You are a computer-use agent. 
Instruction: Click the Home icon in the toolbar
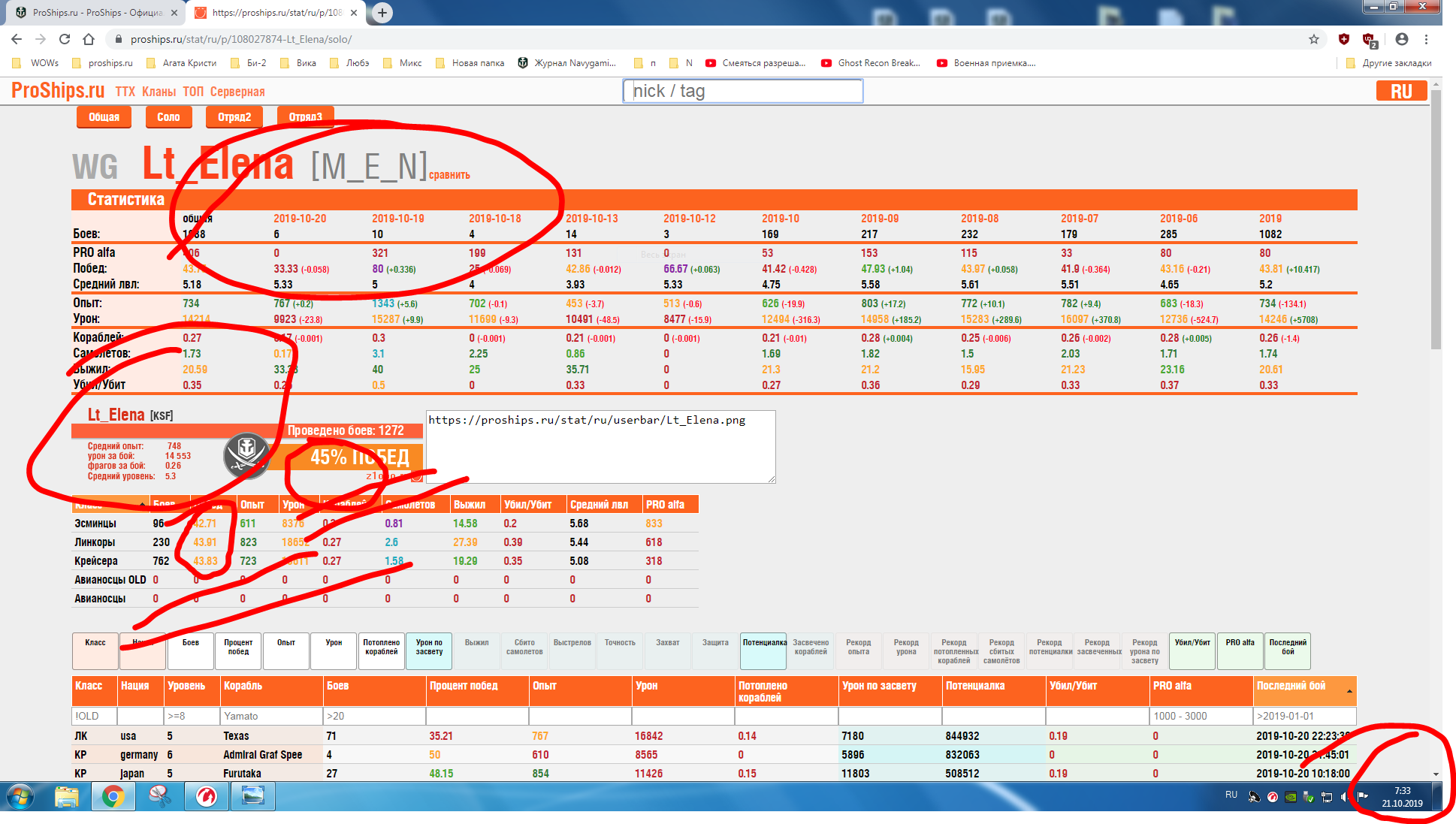click(89, 39)
